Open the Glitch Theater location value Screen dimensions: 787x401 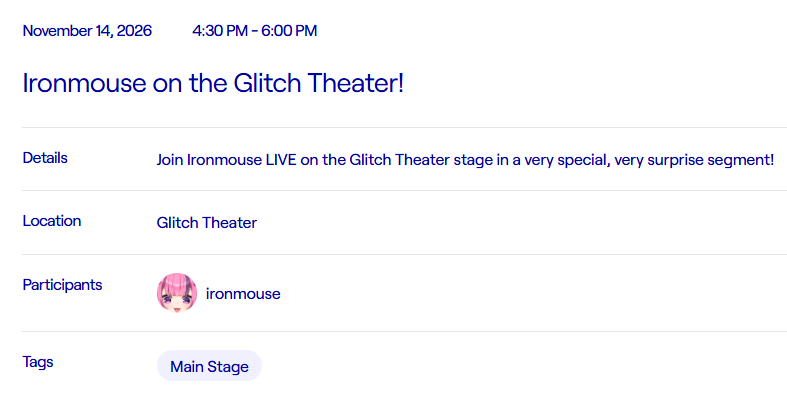tap(207, 222)
